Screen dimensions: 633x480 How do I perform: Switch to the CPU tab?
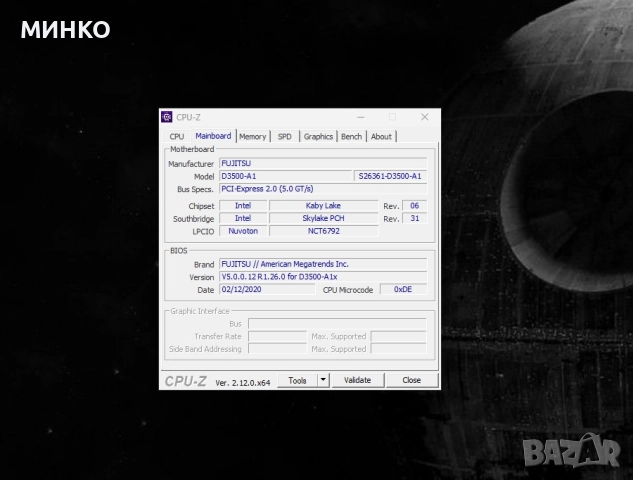tap(177, 137)
